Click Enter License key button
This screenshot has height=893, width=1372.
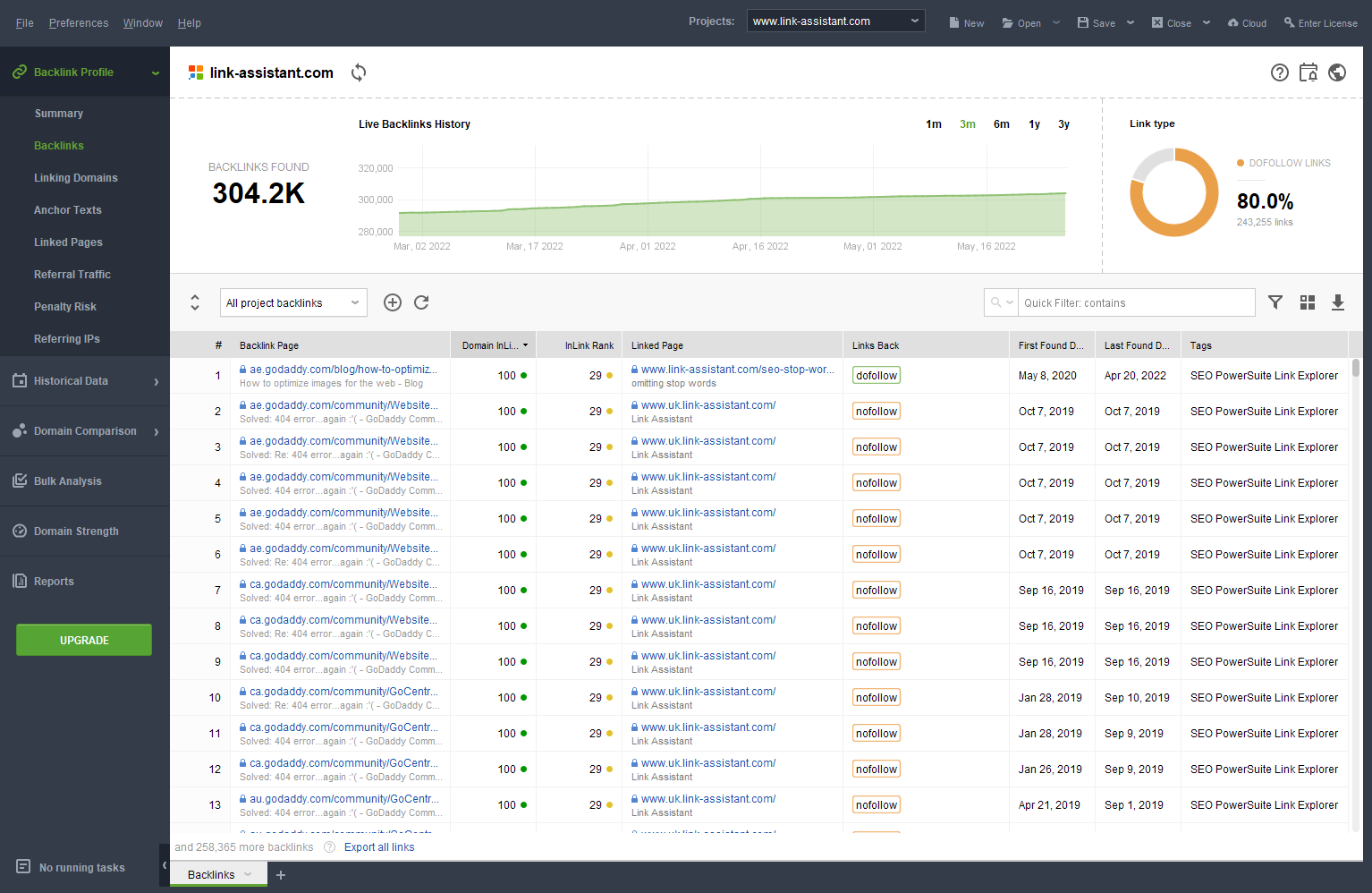tap(1320, 22)
